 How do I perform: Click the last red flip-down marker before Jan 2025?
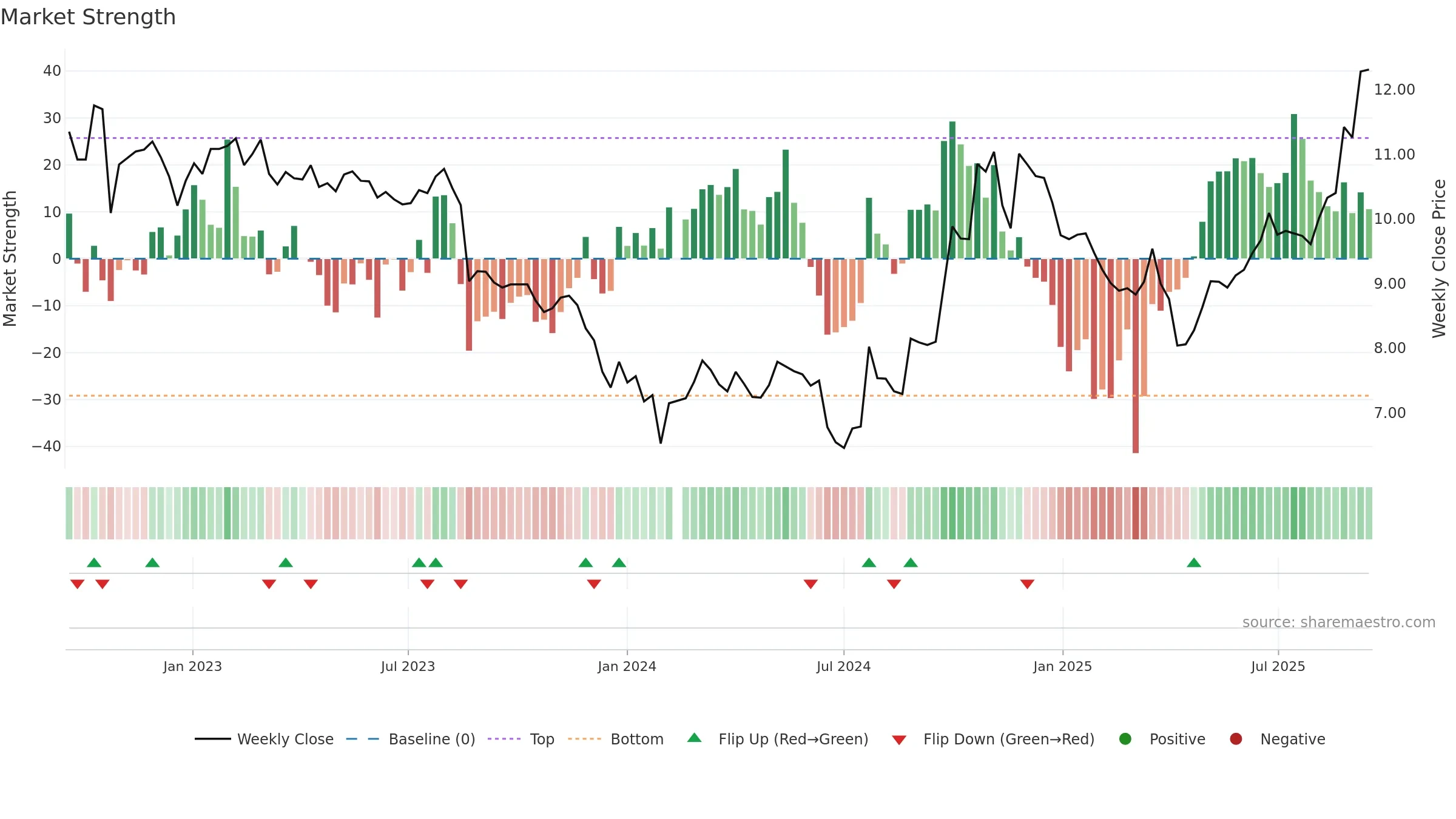click(1027, 584)
